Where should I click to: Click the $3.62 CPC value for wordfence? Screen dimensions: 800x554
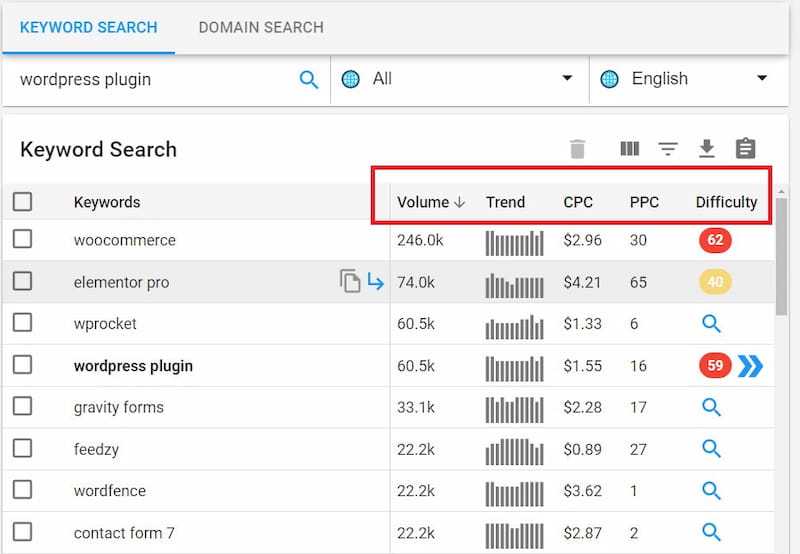(583, 491)
